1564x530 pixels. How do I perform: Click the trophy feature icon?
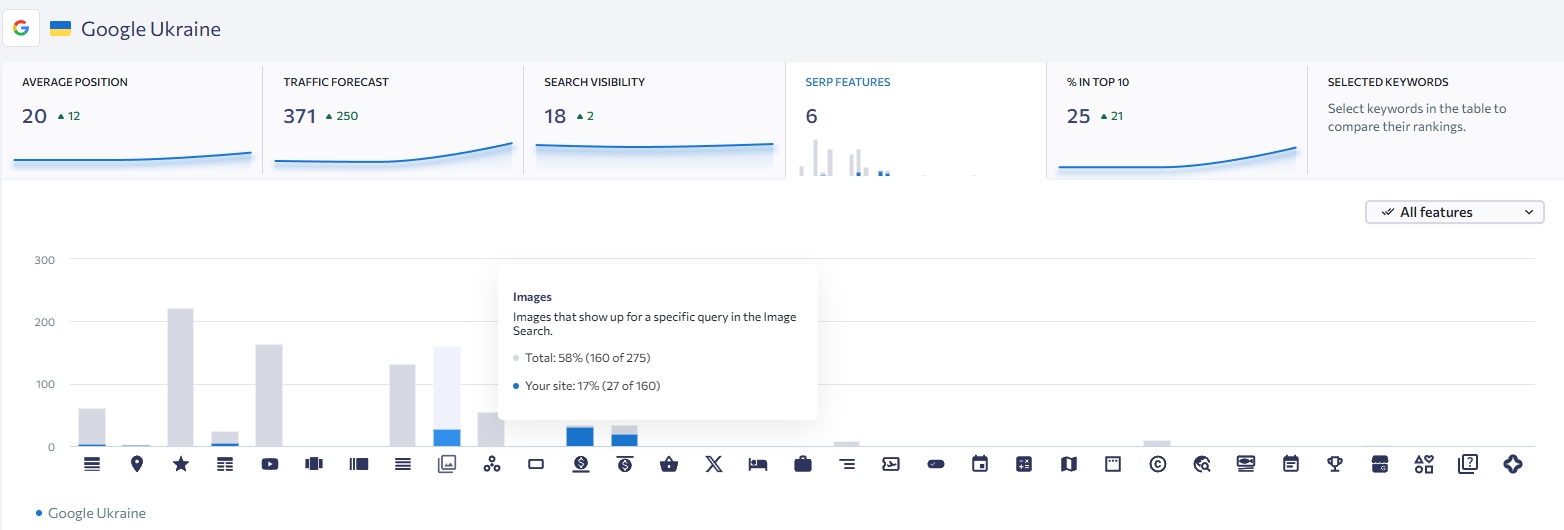pos(1335,464)
